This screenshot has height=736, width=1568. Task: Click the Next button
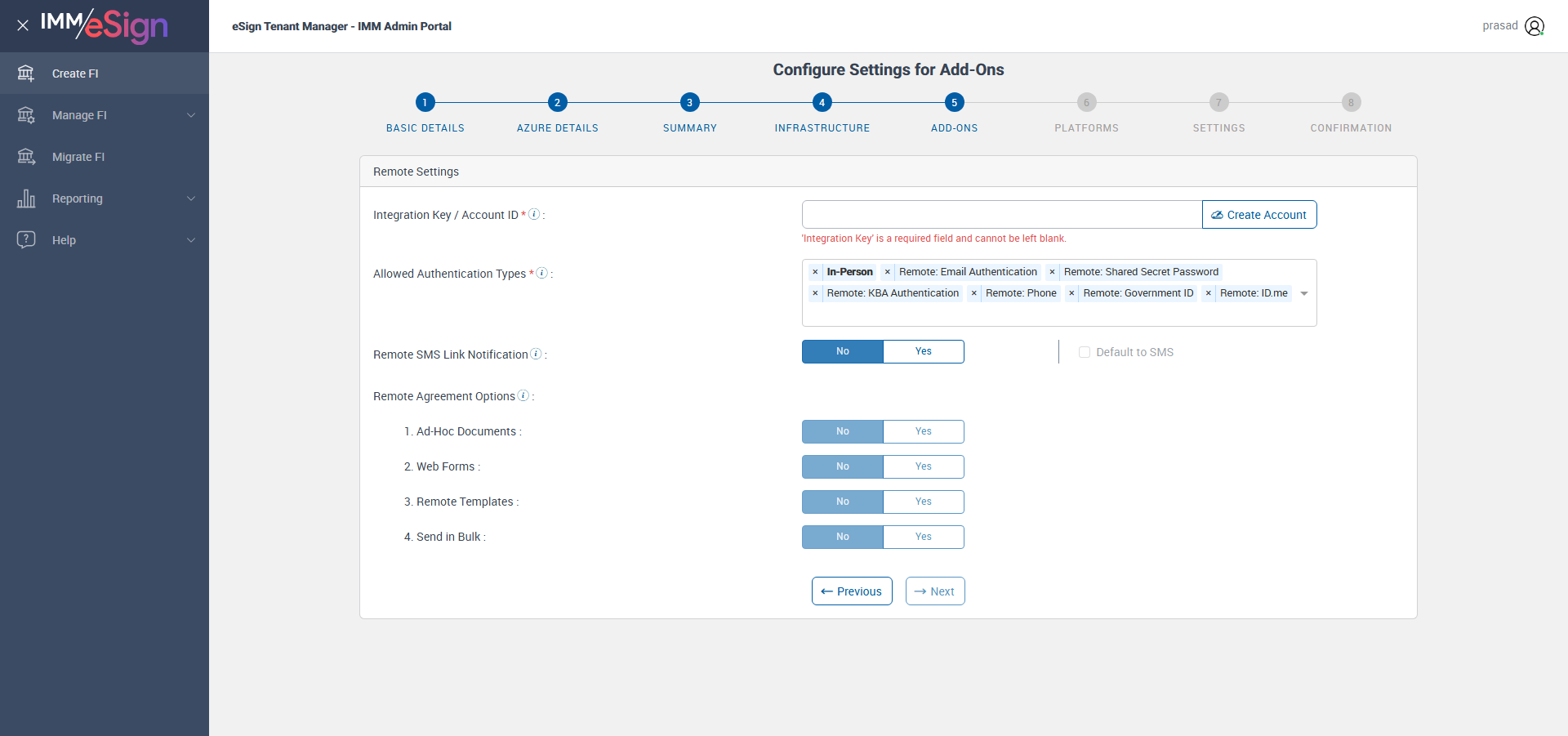click(935, 591)
